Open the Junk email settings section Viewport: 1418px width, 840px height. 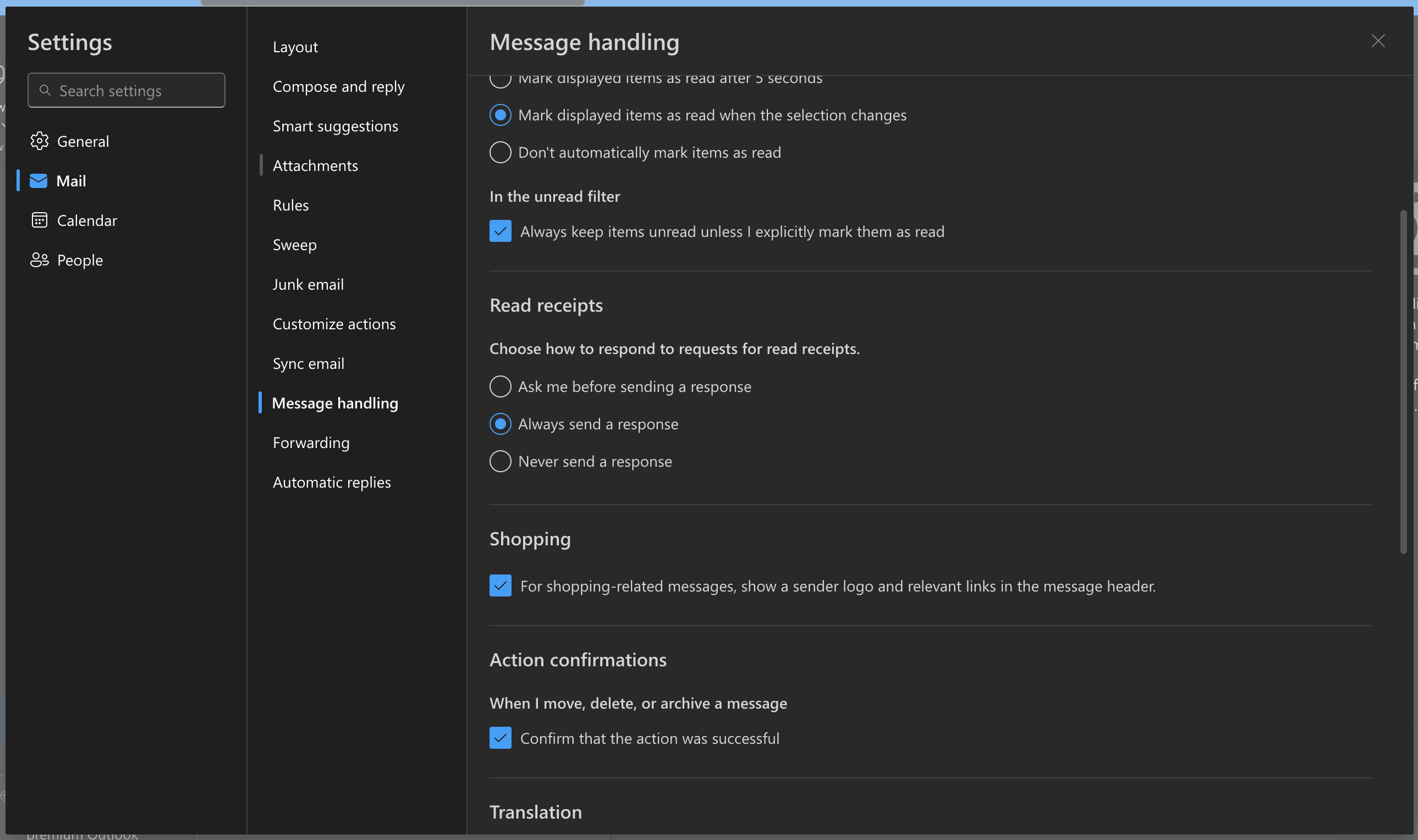tap(307, 284)
